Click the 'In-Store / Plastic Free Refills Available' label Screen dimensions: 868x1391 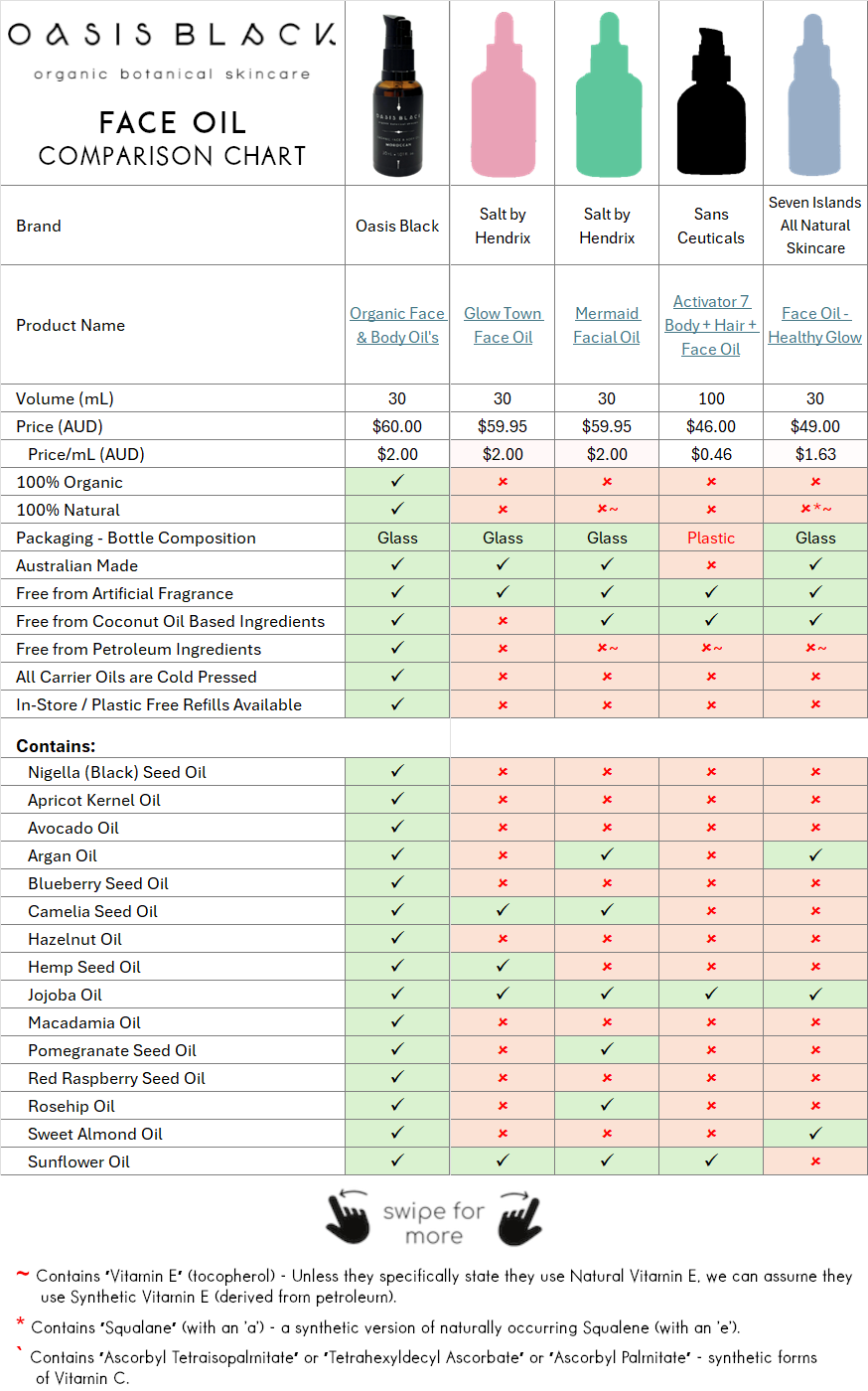[x=159, y=704]
